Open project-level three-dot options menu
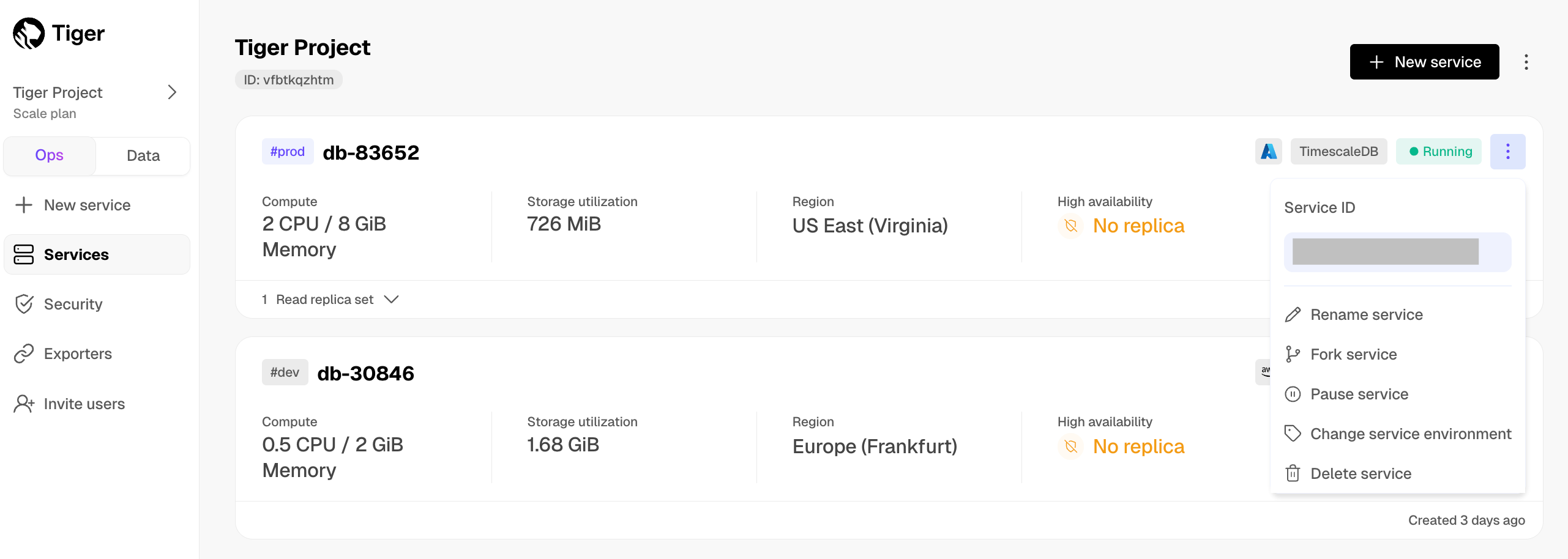Viewport: 1568px width, 559px height. (1526, 62)
